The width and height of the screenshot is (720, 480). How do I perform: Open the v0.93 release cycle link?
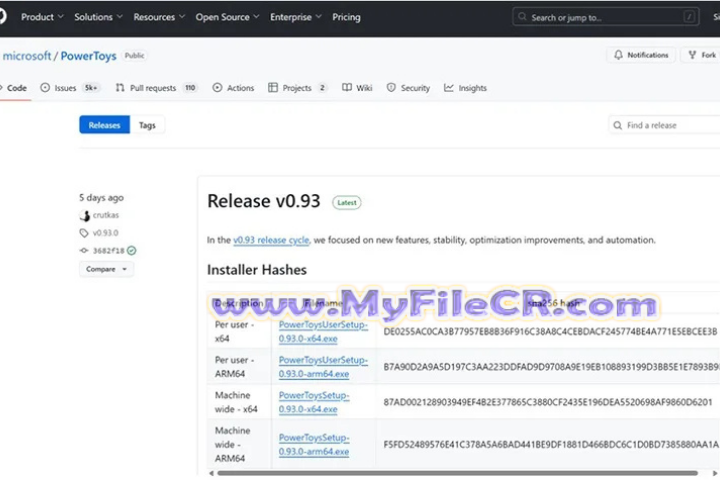(x=271, y=240)
